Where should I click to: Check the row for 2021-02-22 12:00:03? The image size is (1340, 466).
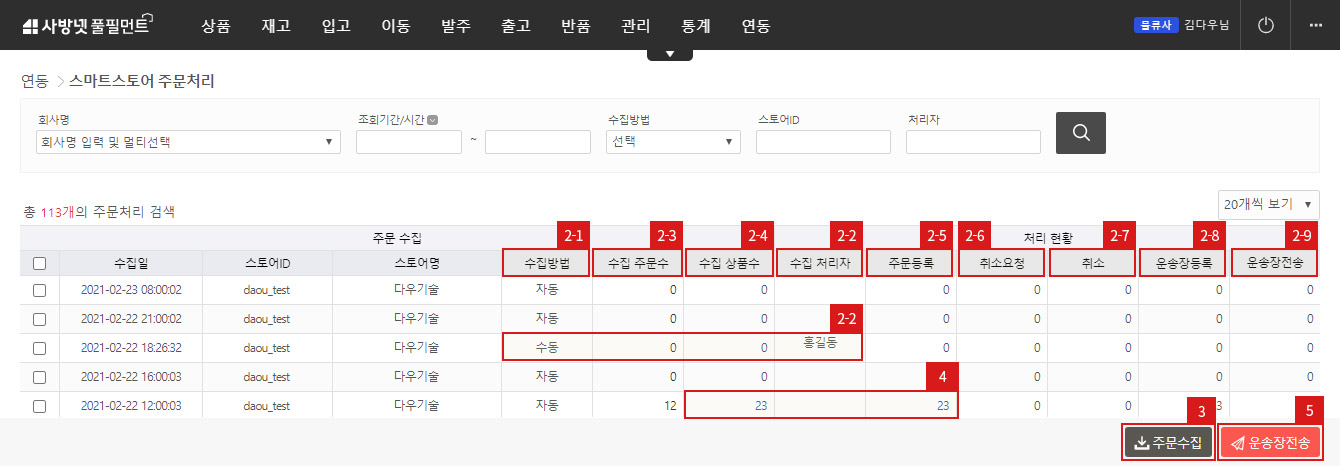click(x=40, y=406)
